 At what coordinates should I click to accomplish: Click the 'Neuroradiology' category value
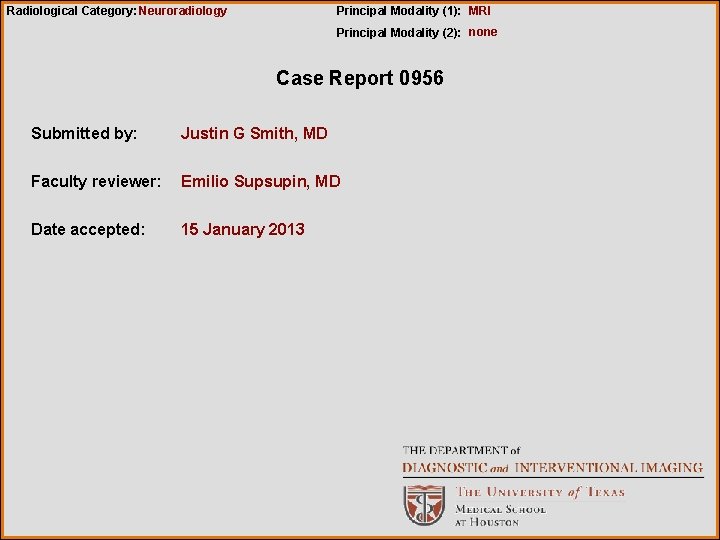pos(183,11)
